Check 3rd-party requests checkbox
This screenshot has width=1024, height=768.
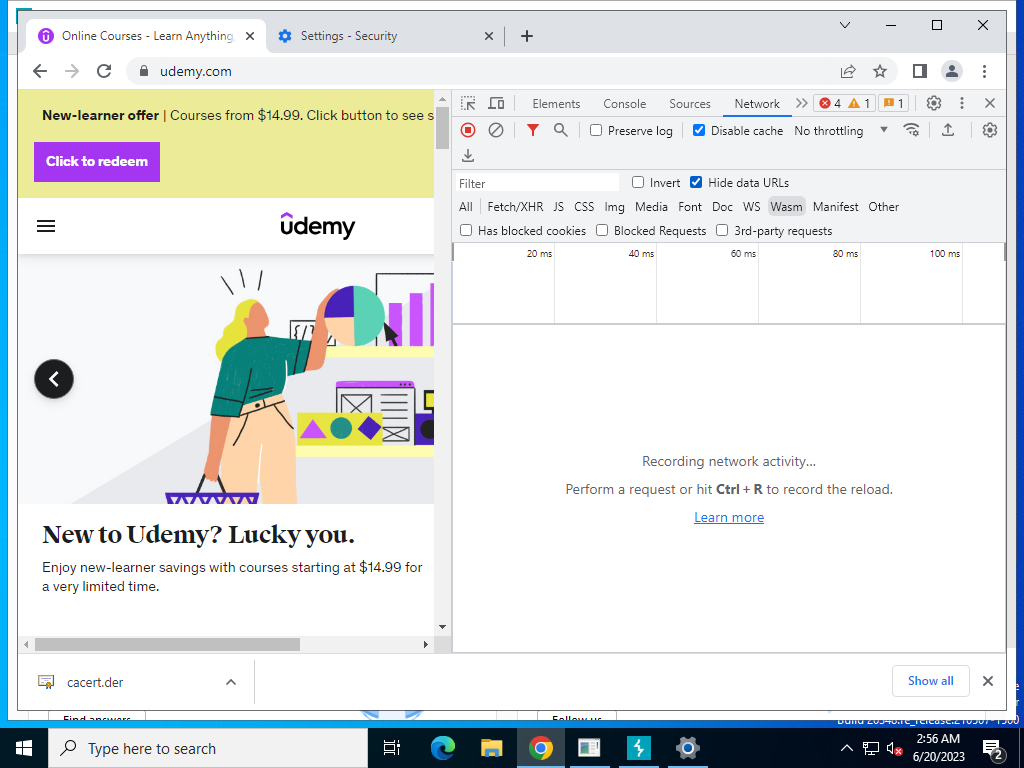(722, 230)
